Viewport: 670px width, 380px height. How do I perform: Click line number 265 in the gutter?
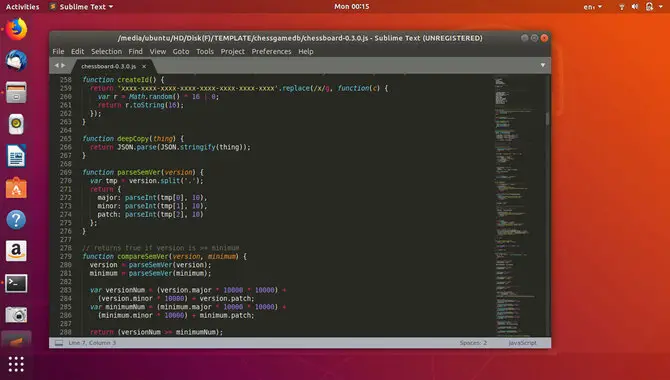click(66, 138)
